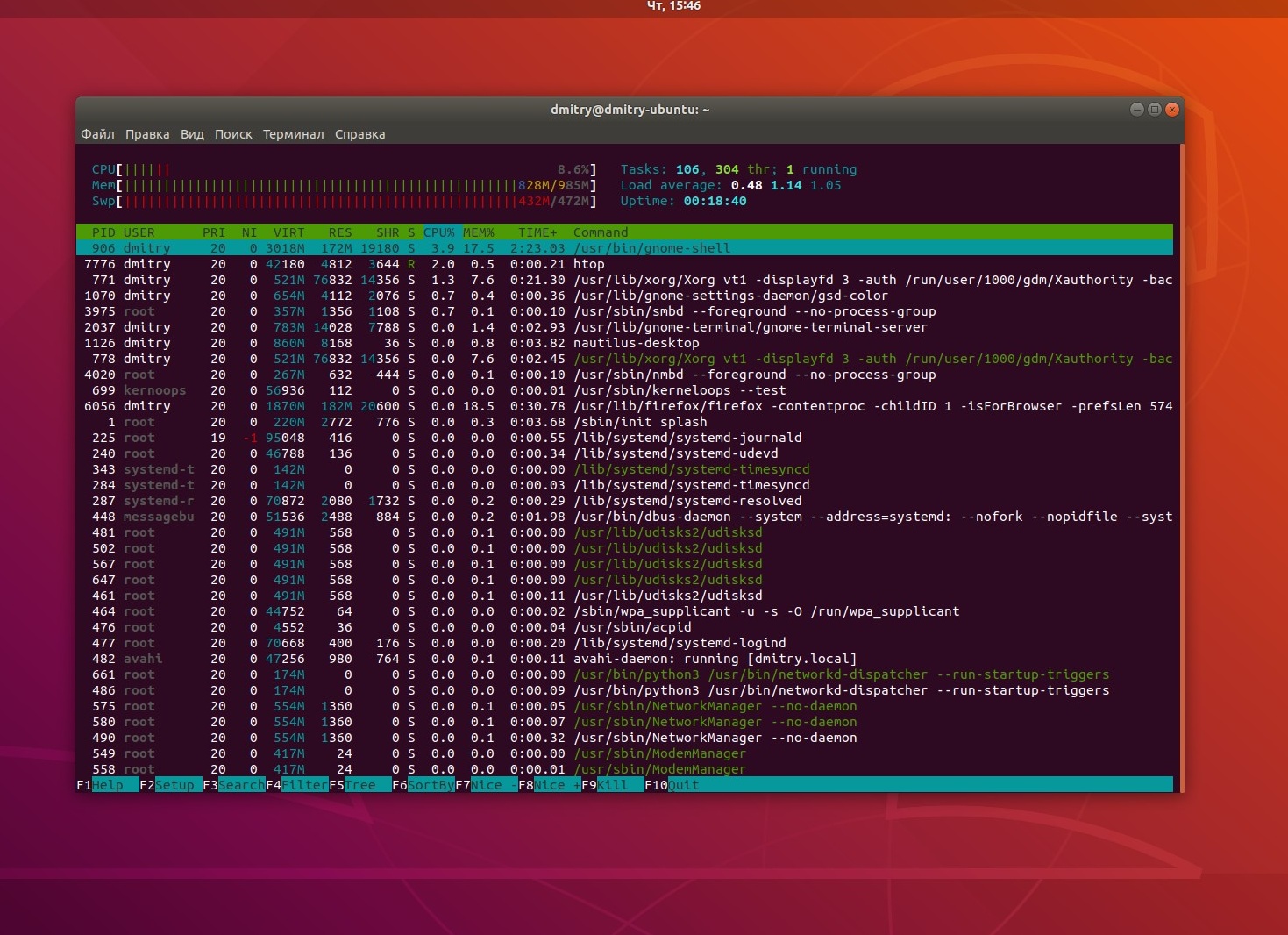Click the F3 Search function key label

coord(234,785)
